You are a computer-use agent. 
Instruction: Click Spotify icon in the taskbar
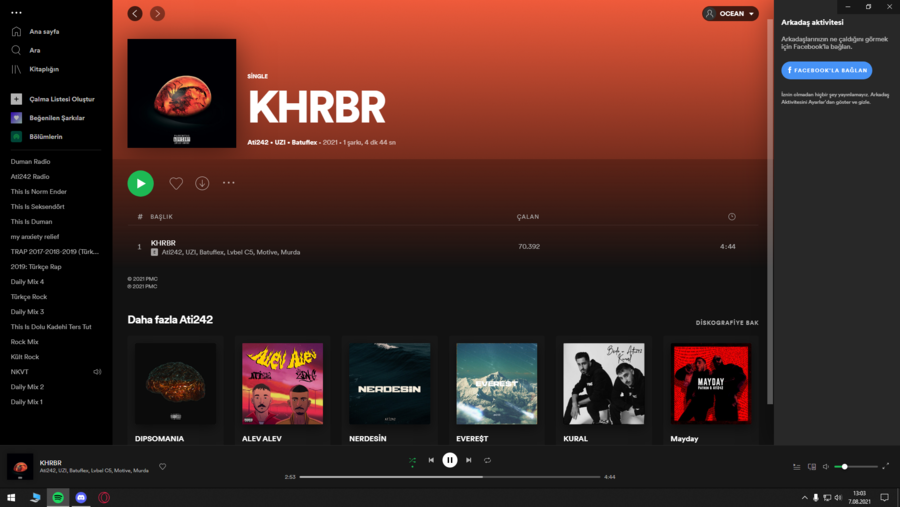pyautogui.click(x=58, y=497)
